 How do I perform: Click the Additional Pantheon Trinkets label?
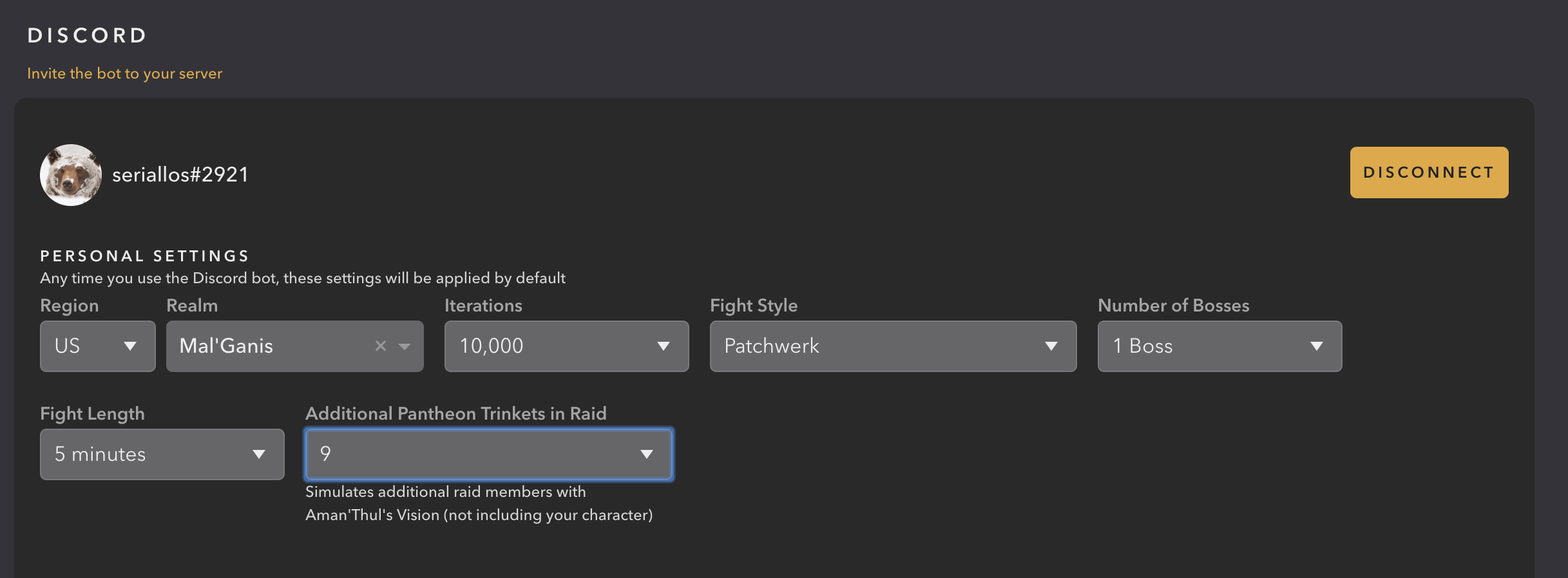pyautogui.click(x=455, y=413)
